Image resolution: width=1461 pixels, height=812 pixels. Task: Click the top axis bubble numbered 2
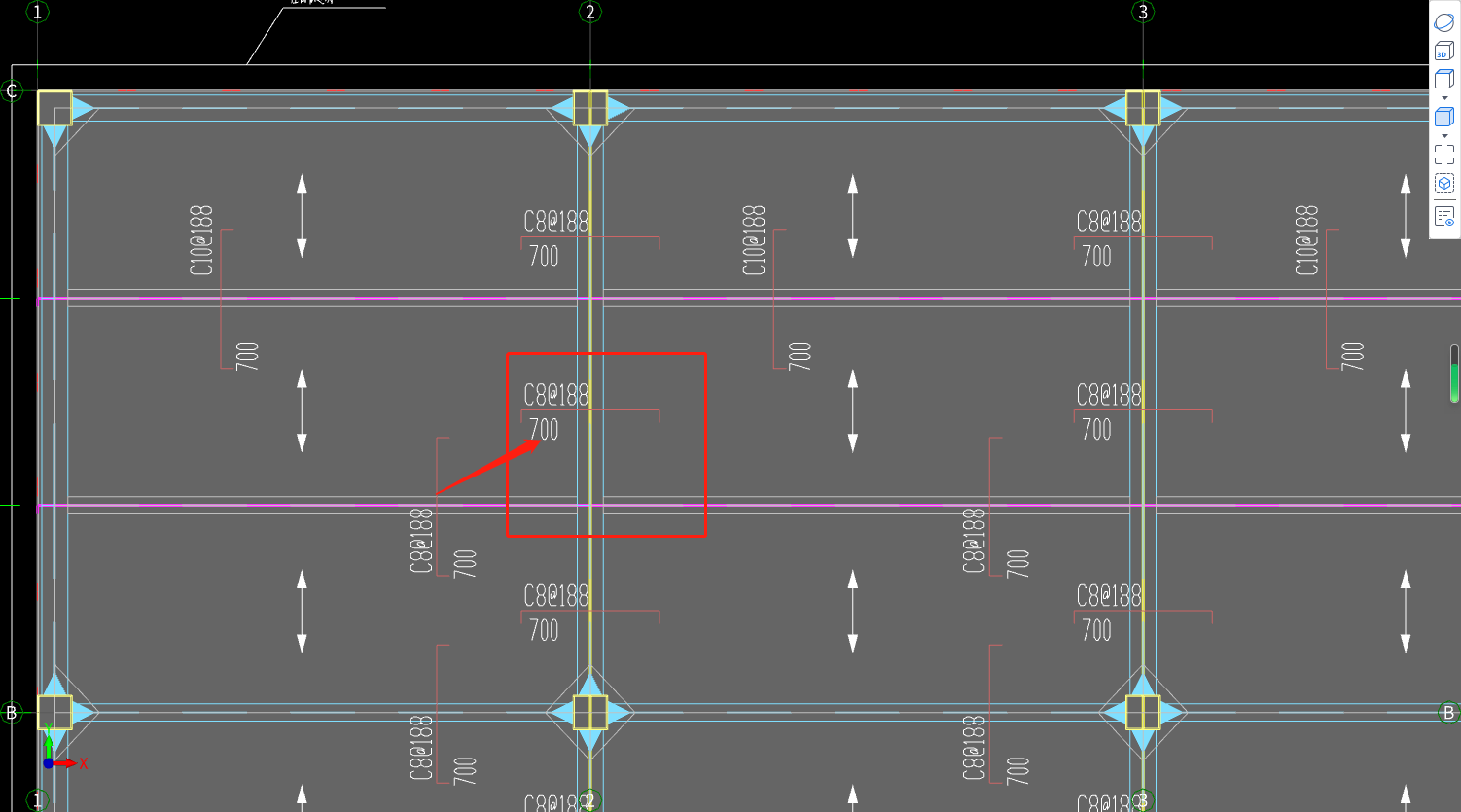click(589, 12)
